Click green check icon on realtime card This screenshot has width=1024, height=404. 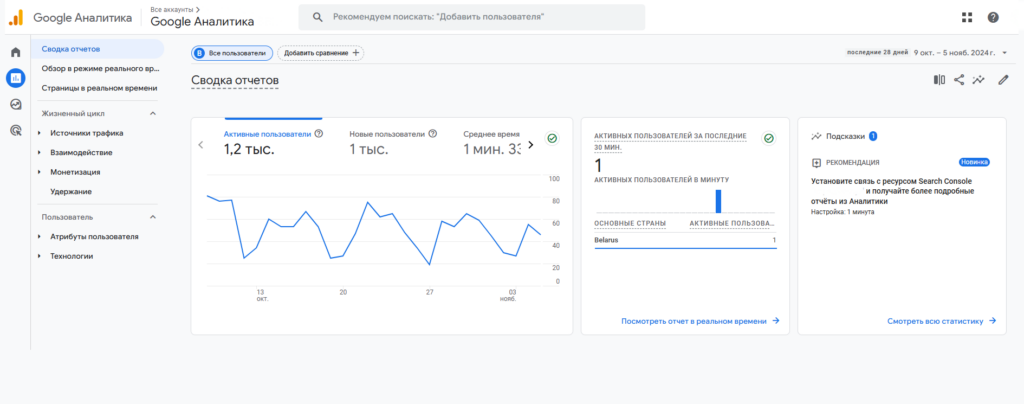tap(769, 138)
